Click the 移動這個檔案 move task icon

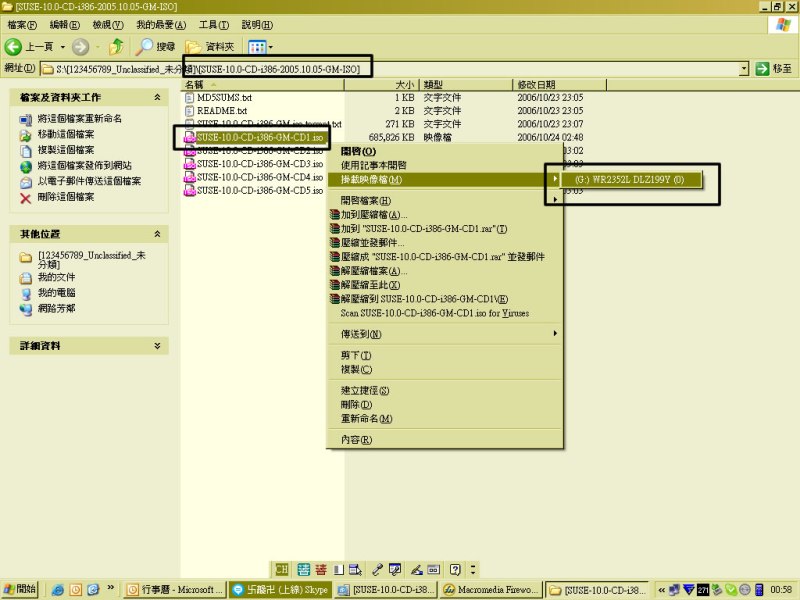[26, 135]
